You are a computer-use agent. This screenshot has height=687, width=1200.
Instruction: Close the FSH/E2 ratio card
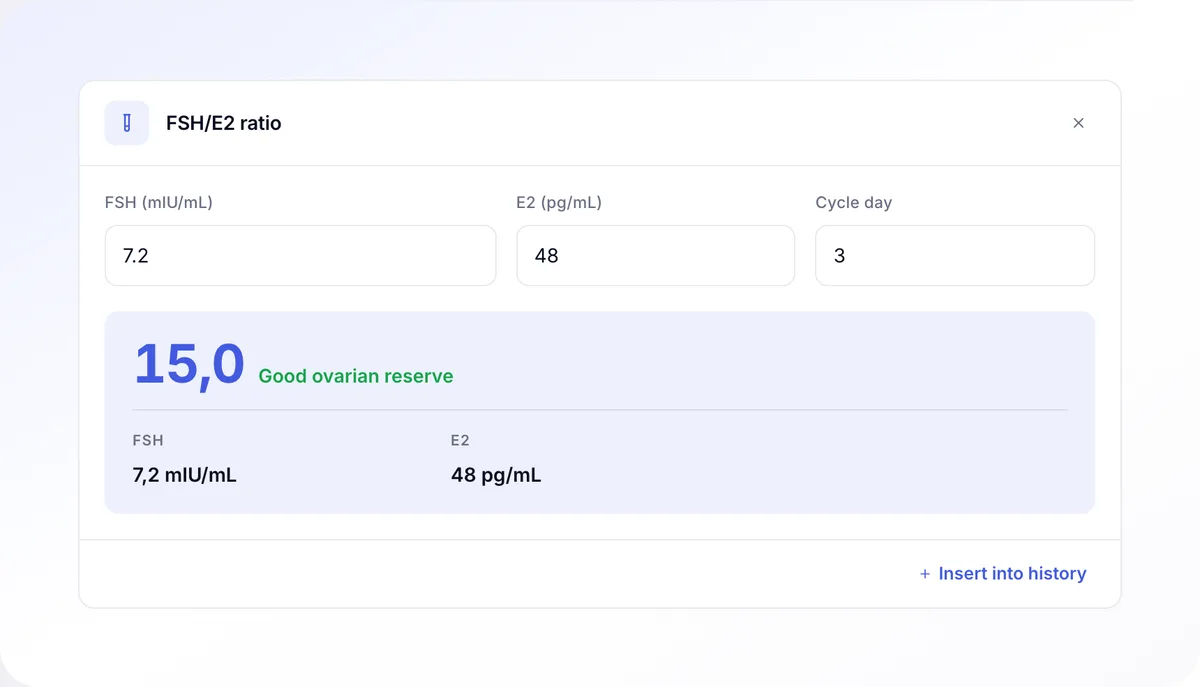1078,123
